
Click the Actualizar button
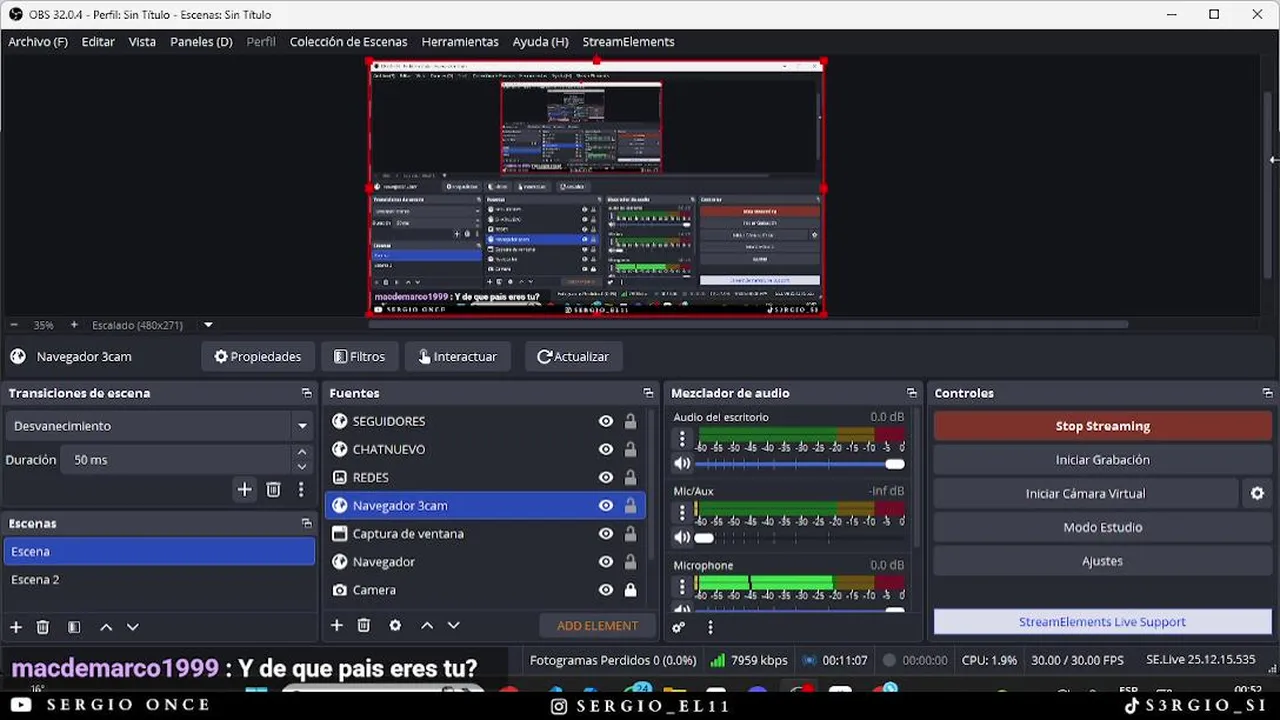(x=573, y=356)
